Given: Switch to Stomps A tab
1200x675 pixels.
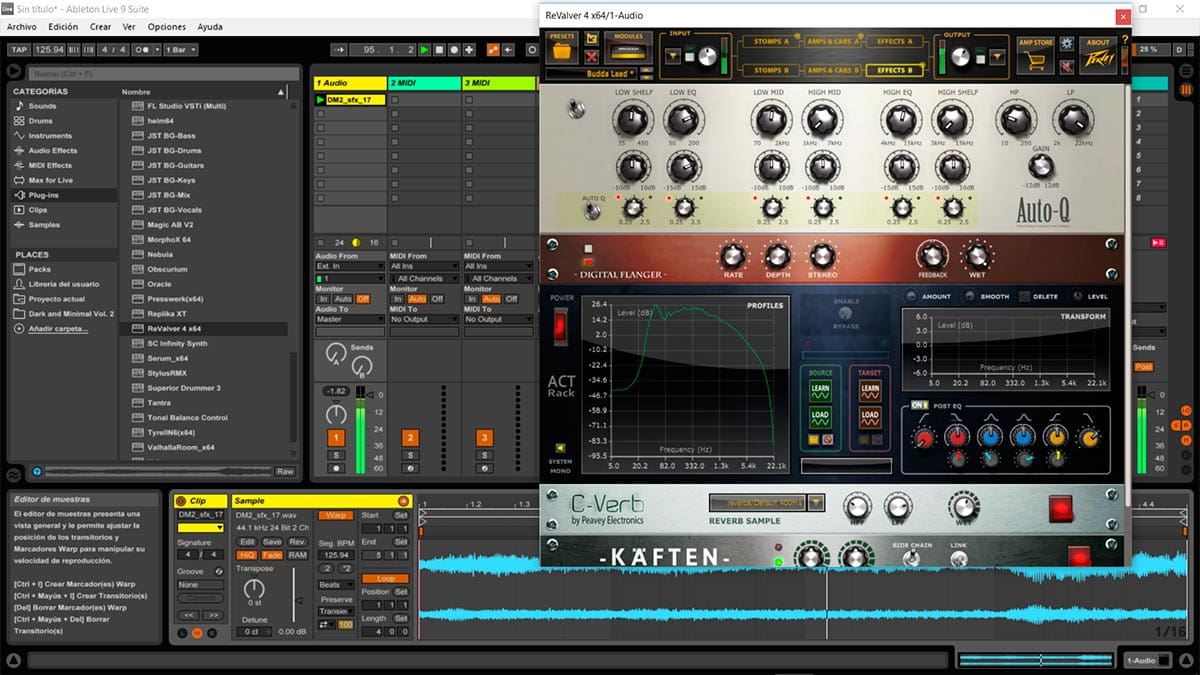Looking at the screenshot, I should (x=770, y=42).
